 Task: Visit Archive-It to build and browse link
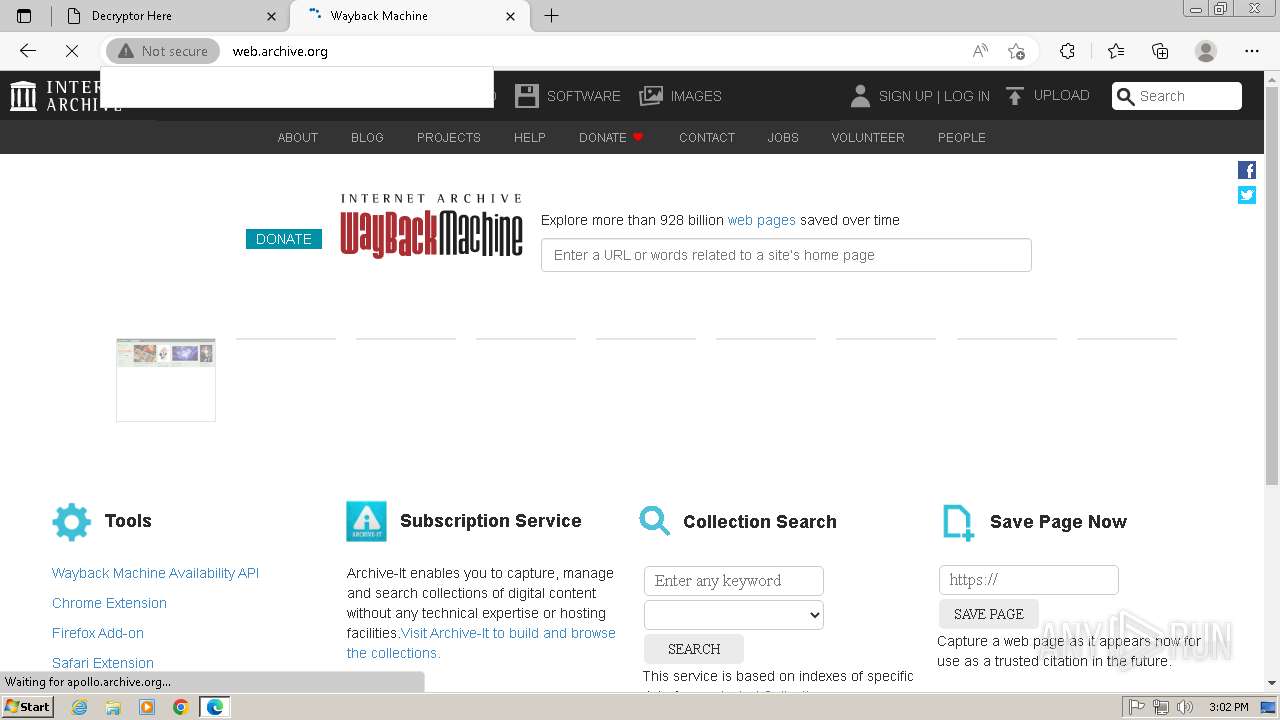point(481,643)
